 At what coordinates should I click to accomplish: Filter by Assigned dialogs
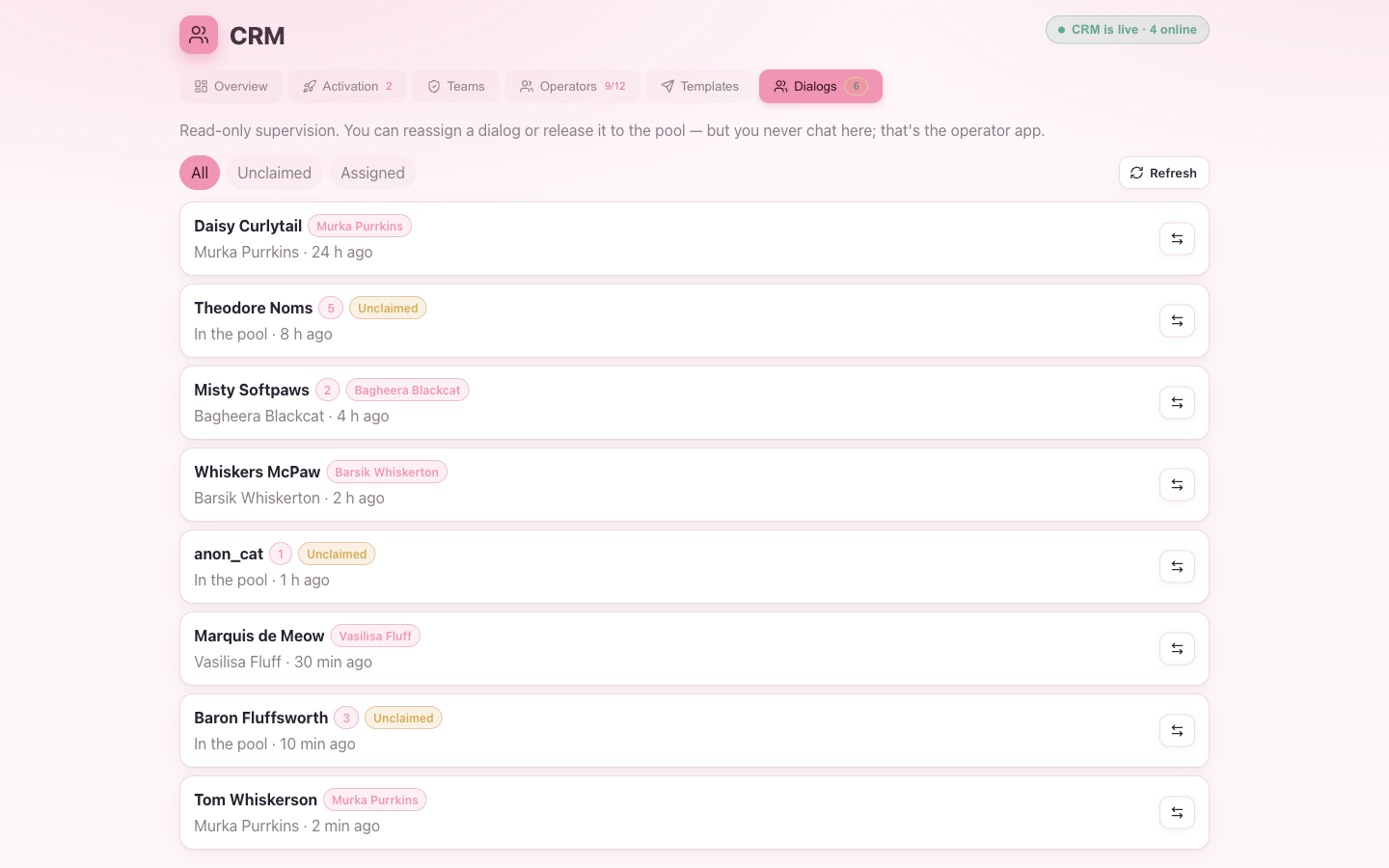372,173
